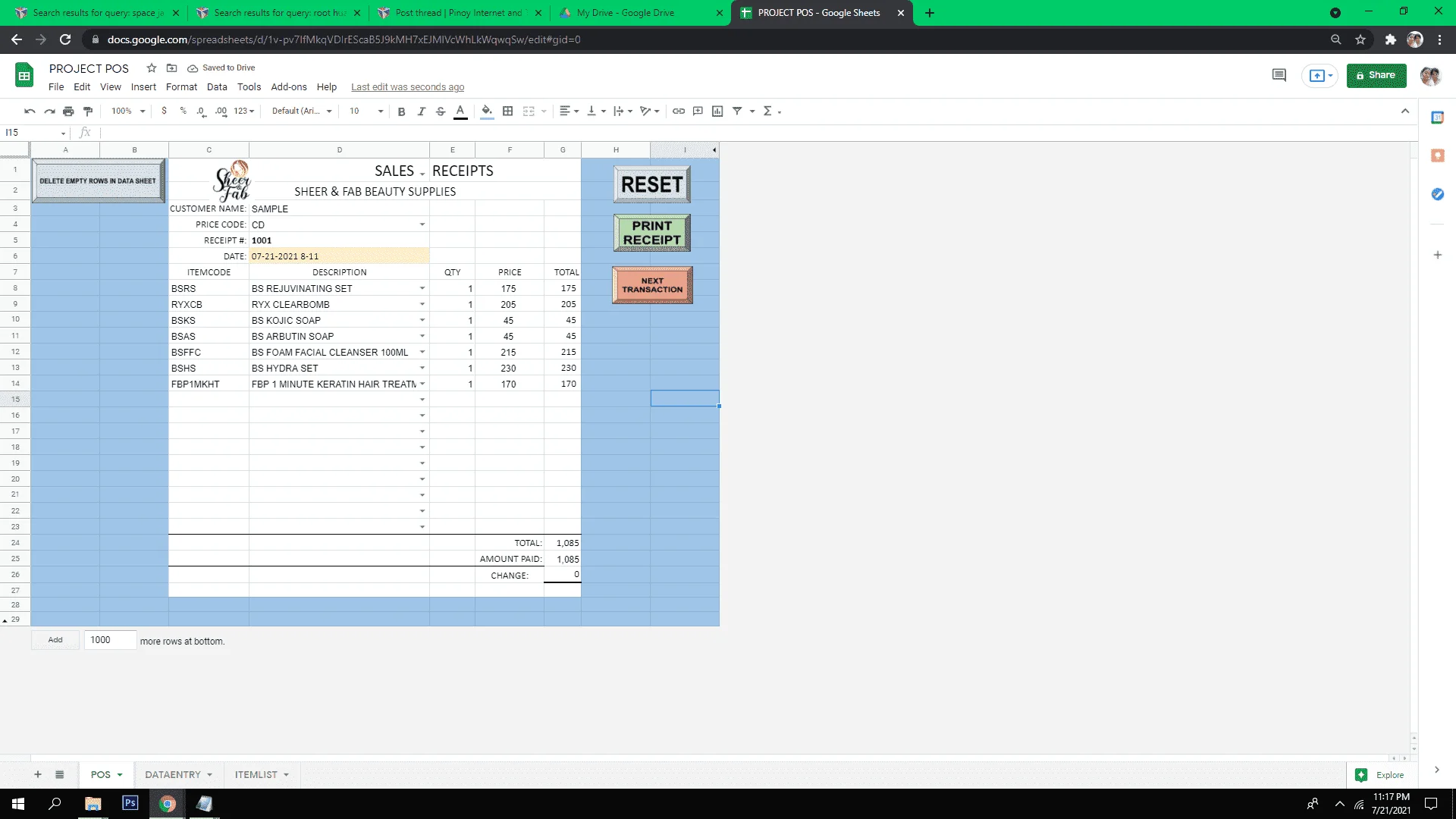The width and height of the screenshot is (1456, 819).
Task: Click the Insert comment icon
Action: 698,111
